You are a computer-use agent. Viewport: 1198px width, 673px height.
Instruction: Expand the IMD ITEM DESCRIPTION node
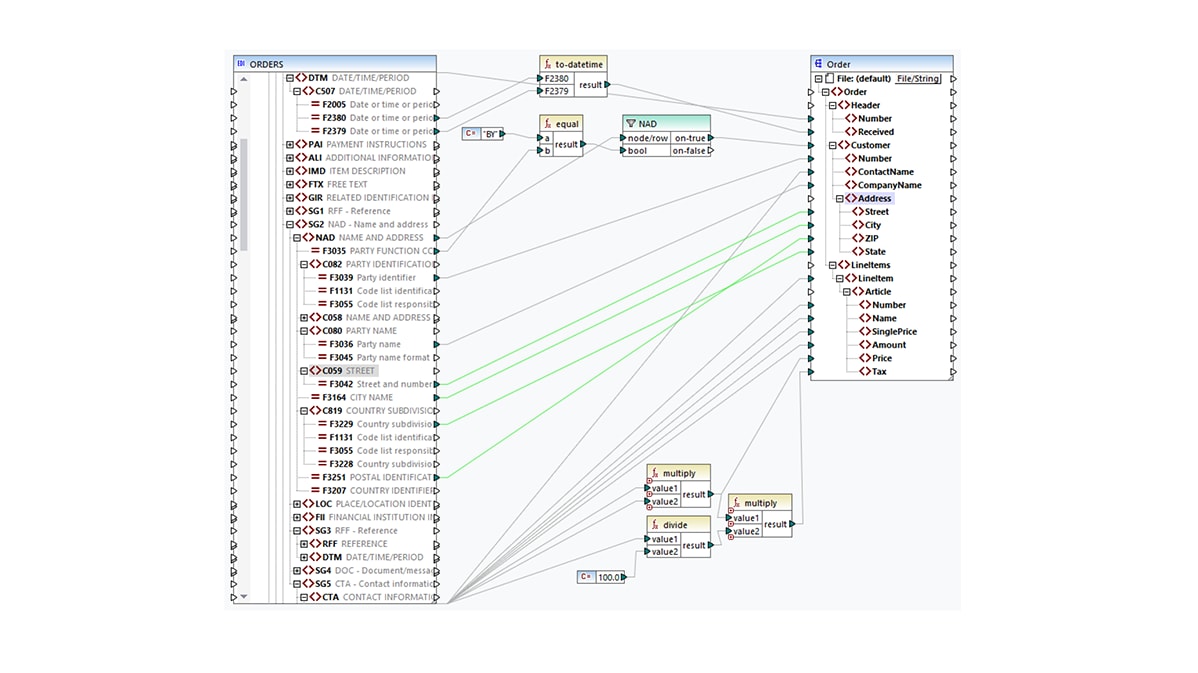290,171
